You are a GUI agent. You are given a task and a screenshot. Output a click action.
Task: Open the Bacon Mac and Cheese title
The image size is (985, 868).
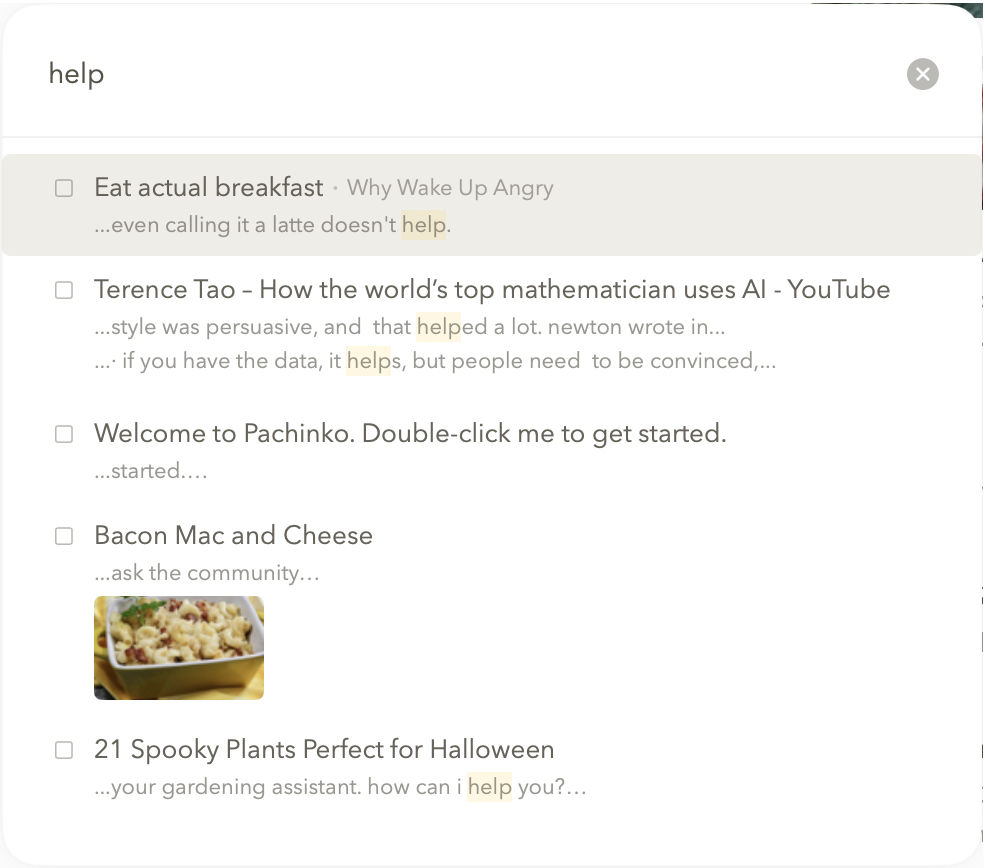(x=233, y=536)
